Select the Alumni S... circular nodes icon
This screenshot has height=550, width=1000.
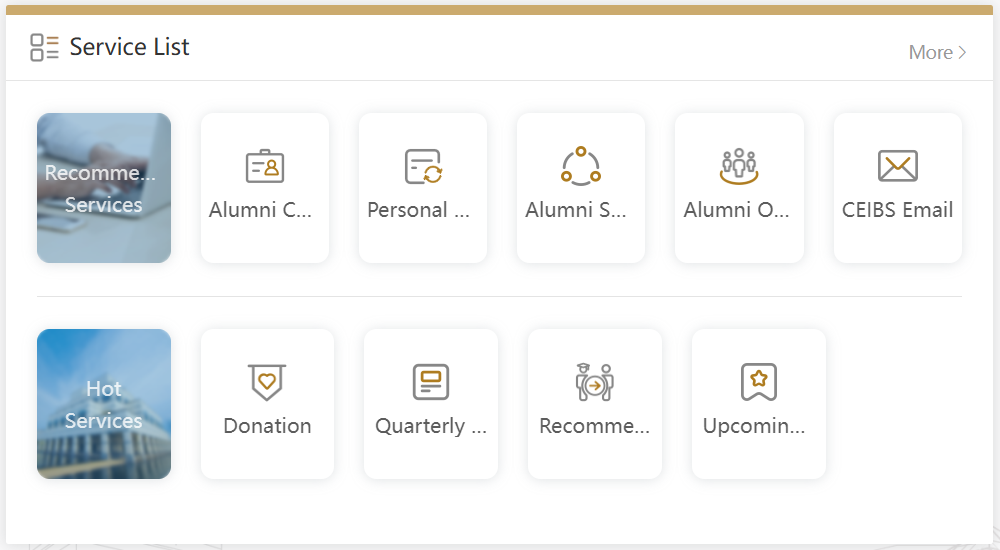[x=581, y=166]
